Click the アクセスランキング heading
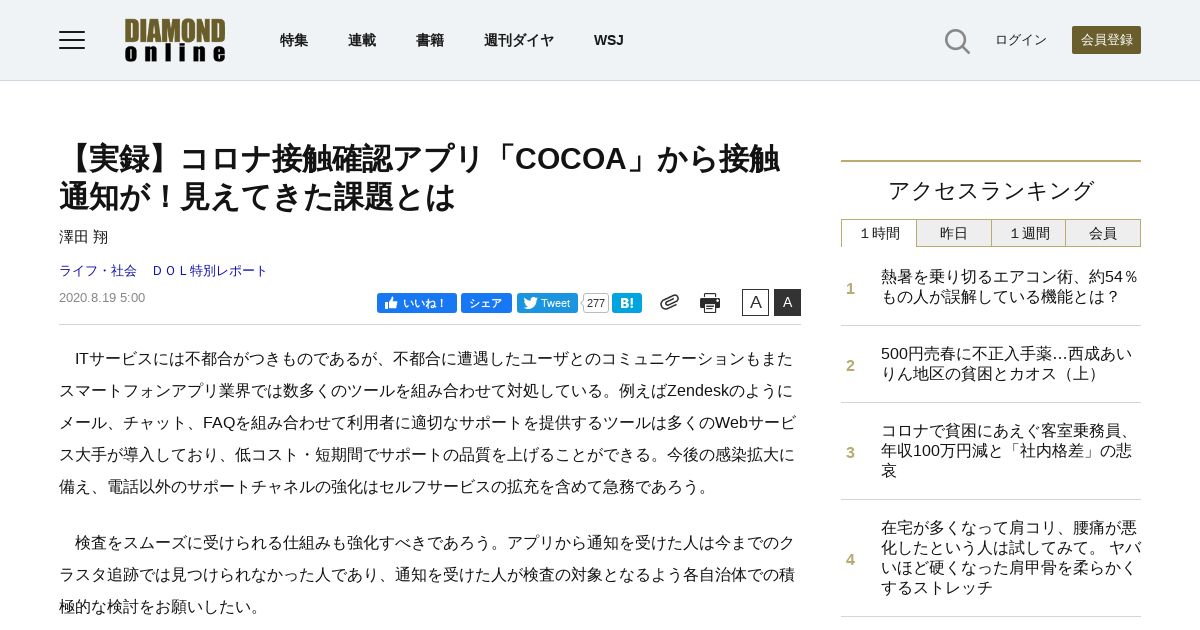1200x630 pixels. (991, 190)
